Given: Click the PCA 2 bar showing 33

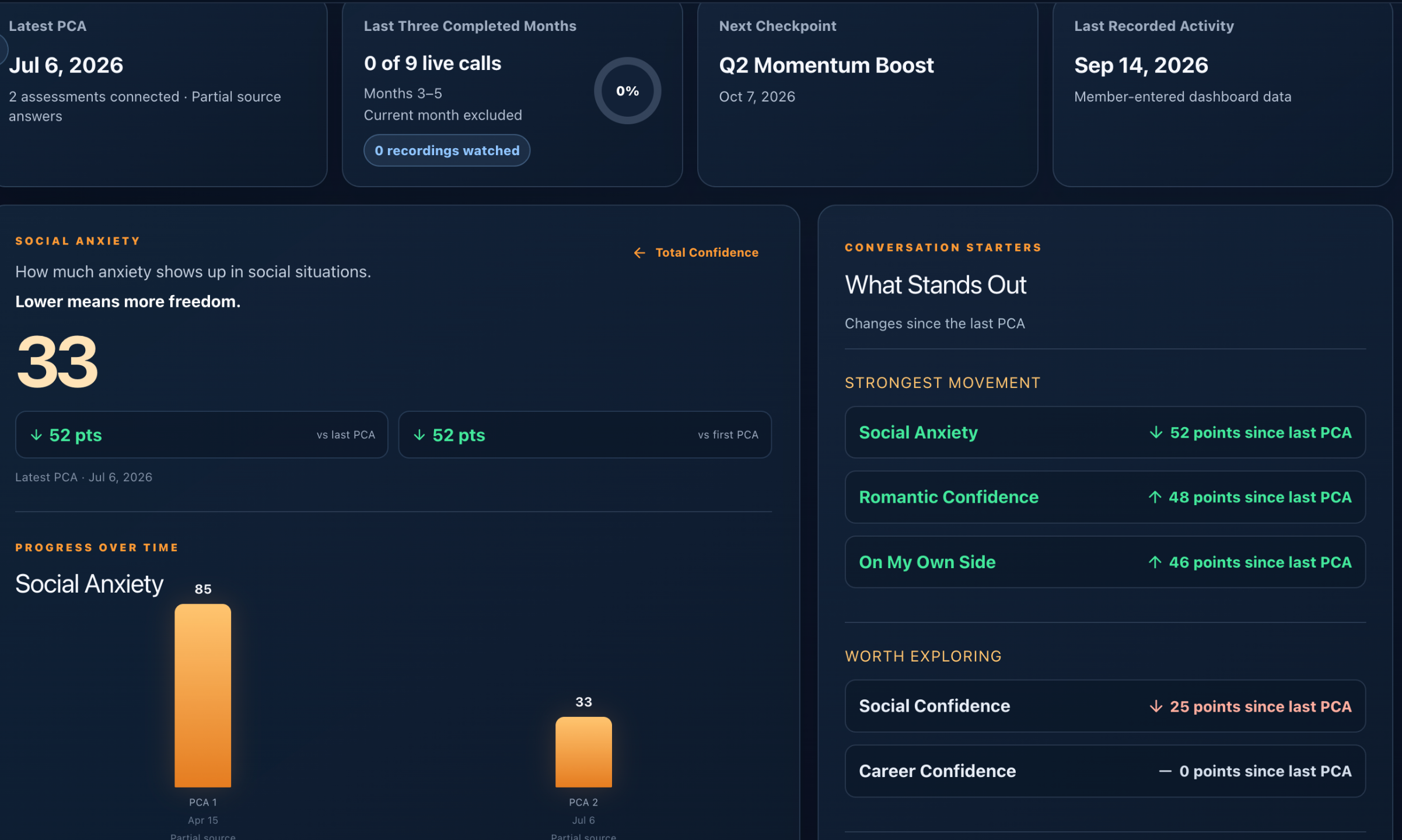Looking at the screenshot, I should [583, 751].
